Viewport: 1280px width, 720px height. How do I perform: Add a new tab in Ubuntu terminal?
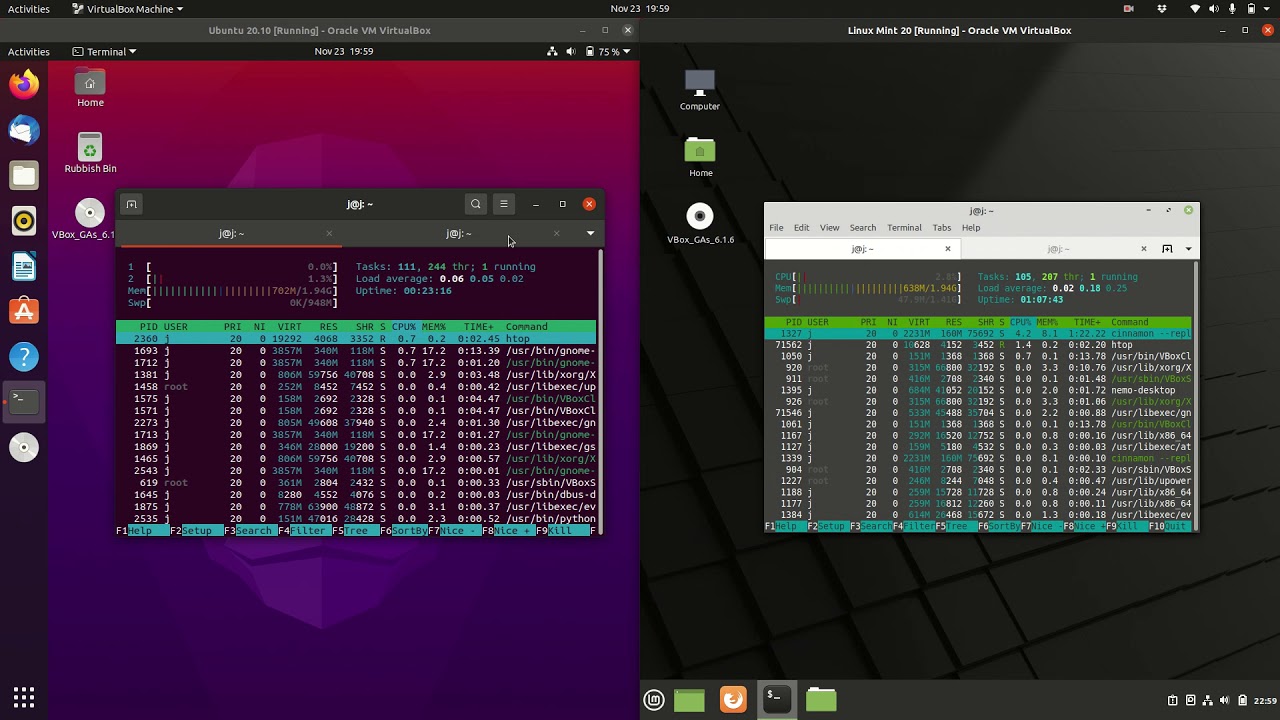[x=131, y=204]
